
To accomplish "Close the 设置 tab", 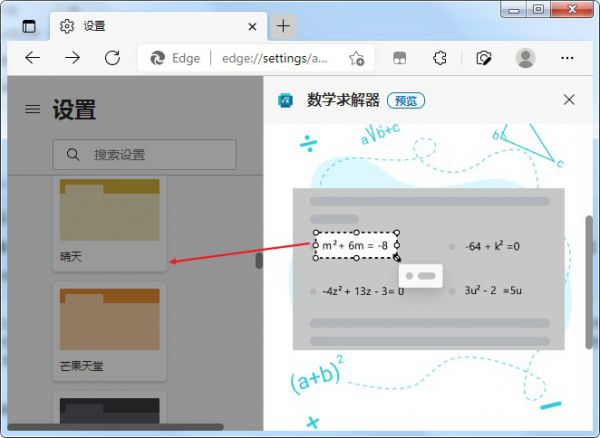I will click(x=252, y=27).
